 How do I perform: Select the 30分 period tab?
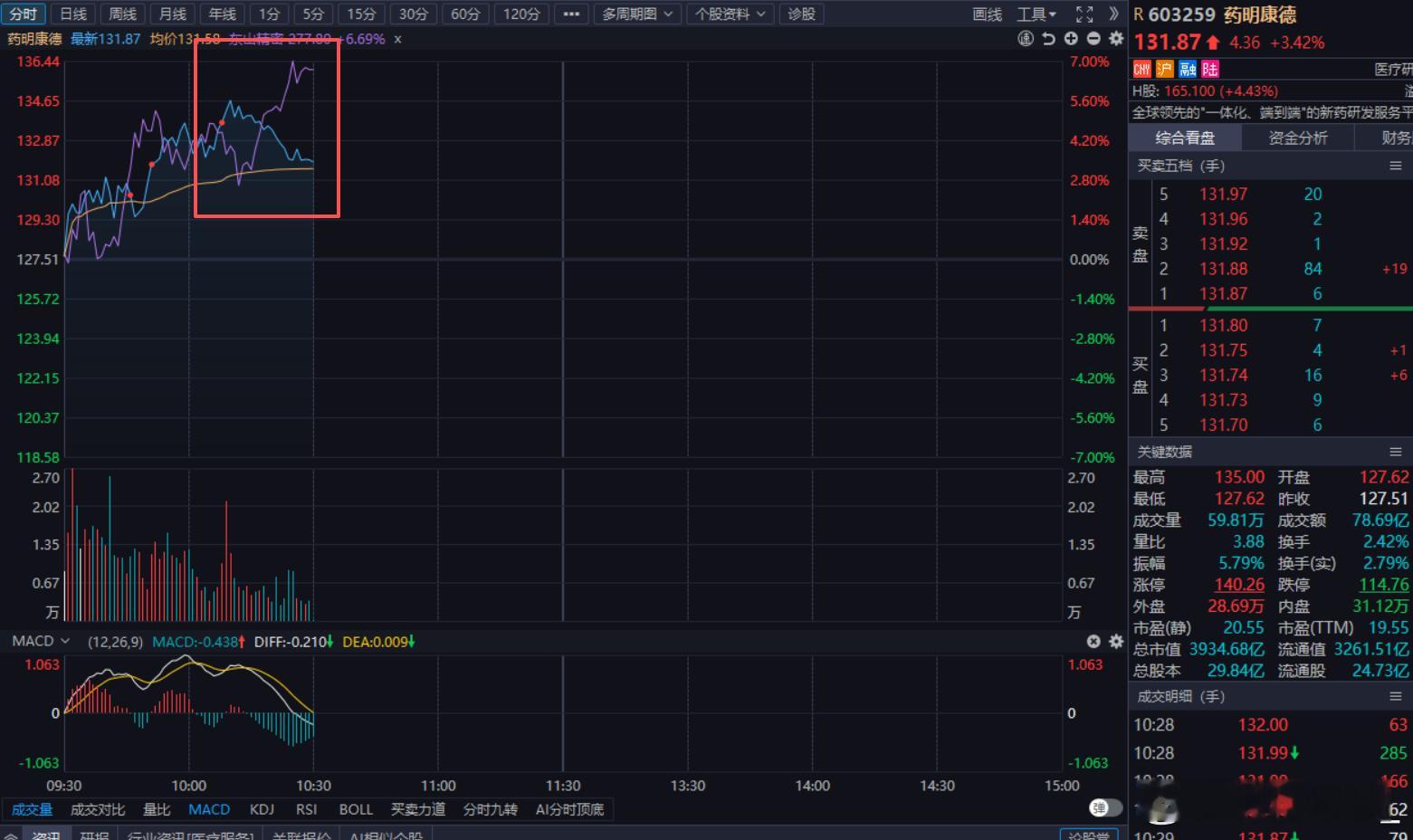click(x=414, y=14)
